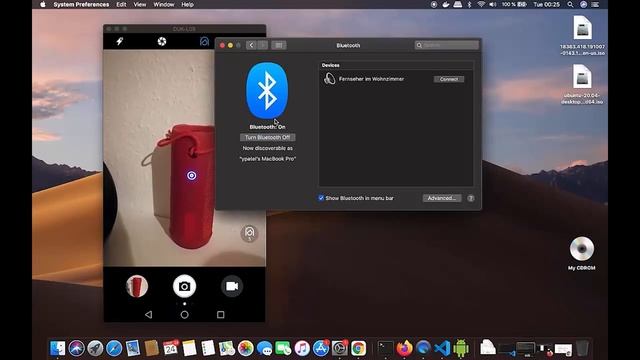Tap the Android home navigation button
The height and width of the screenshot is (360, 640).
(184, 315)
